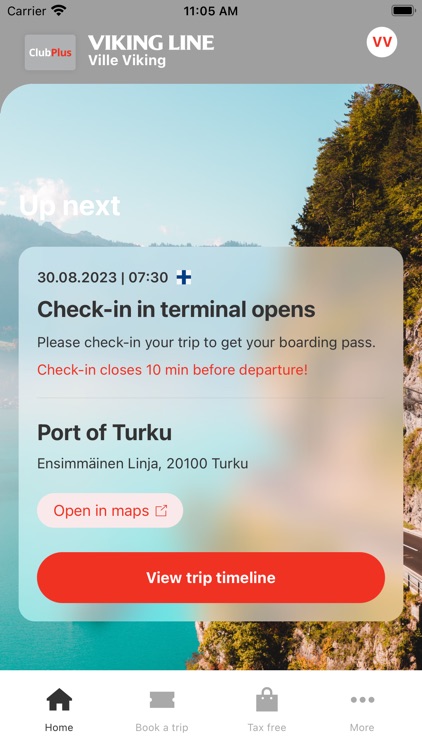The height and width of the screenshot is (750, 422).
Task: Tap the Finnish flag icon
Action: coord(184,277)
